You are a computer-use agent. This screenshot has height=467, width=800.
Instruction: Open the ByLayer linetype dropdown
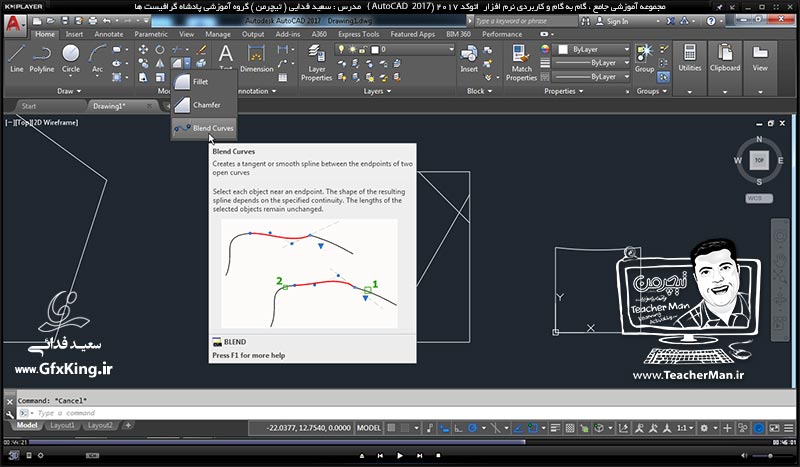[592, 77]
